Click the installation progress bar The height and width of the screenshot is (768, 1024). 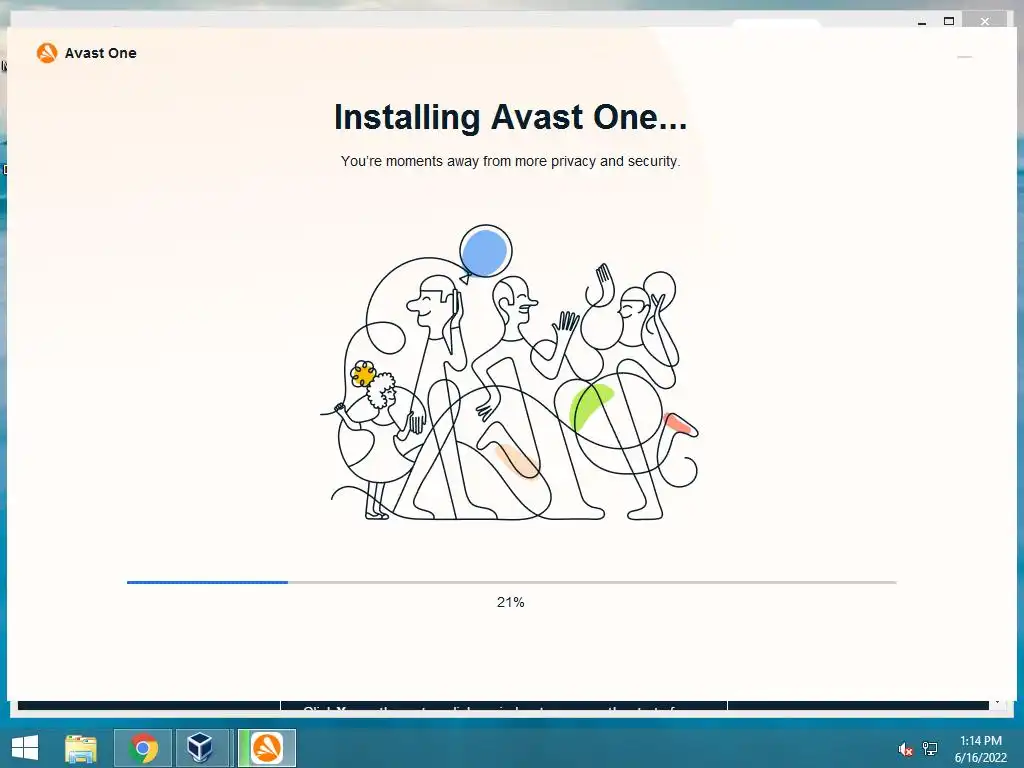click(511, 582)
